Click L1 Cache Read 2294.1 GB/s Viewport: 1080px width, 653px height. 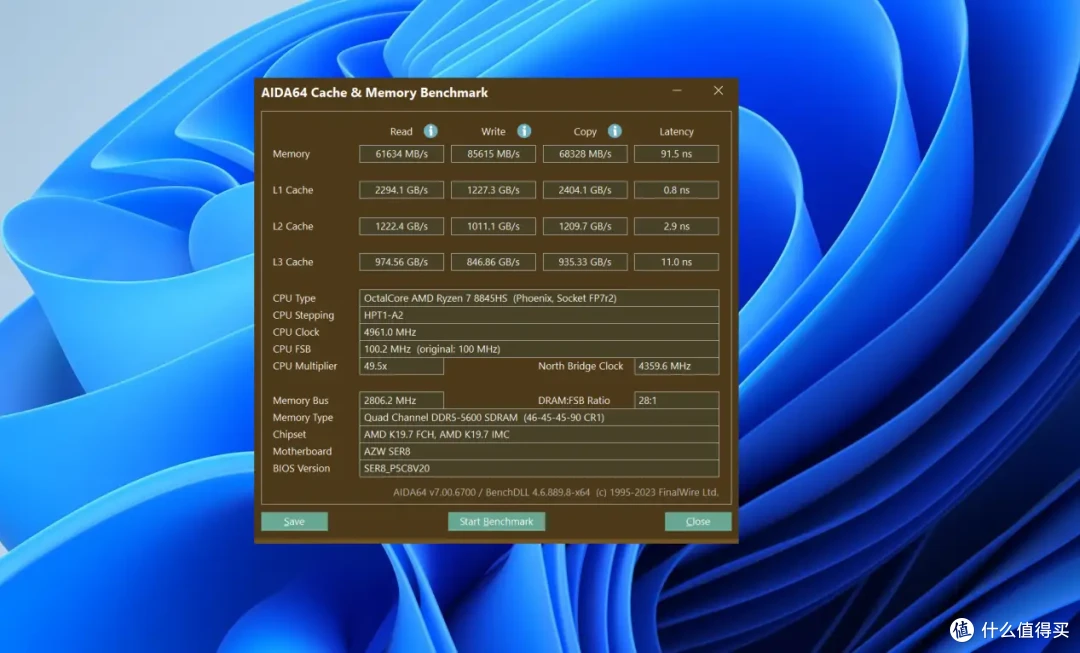(x=402, y=189)
